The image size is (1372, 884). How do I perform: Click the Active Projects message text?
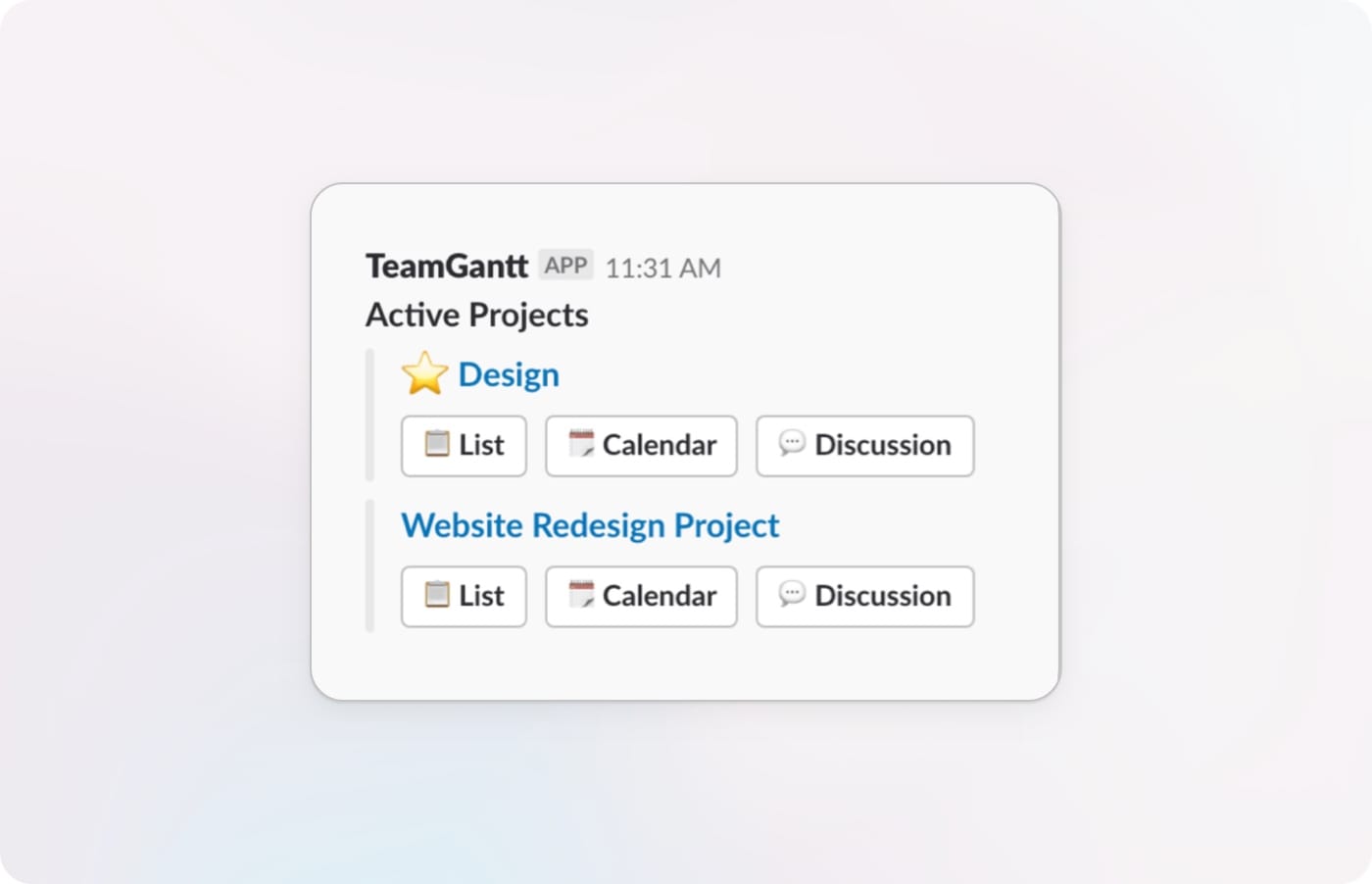pos(477,315)
